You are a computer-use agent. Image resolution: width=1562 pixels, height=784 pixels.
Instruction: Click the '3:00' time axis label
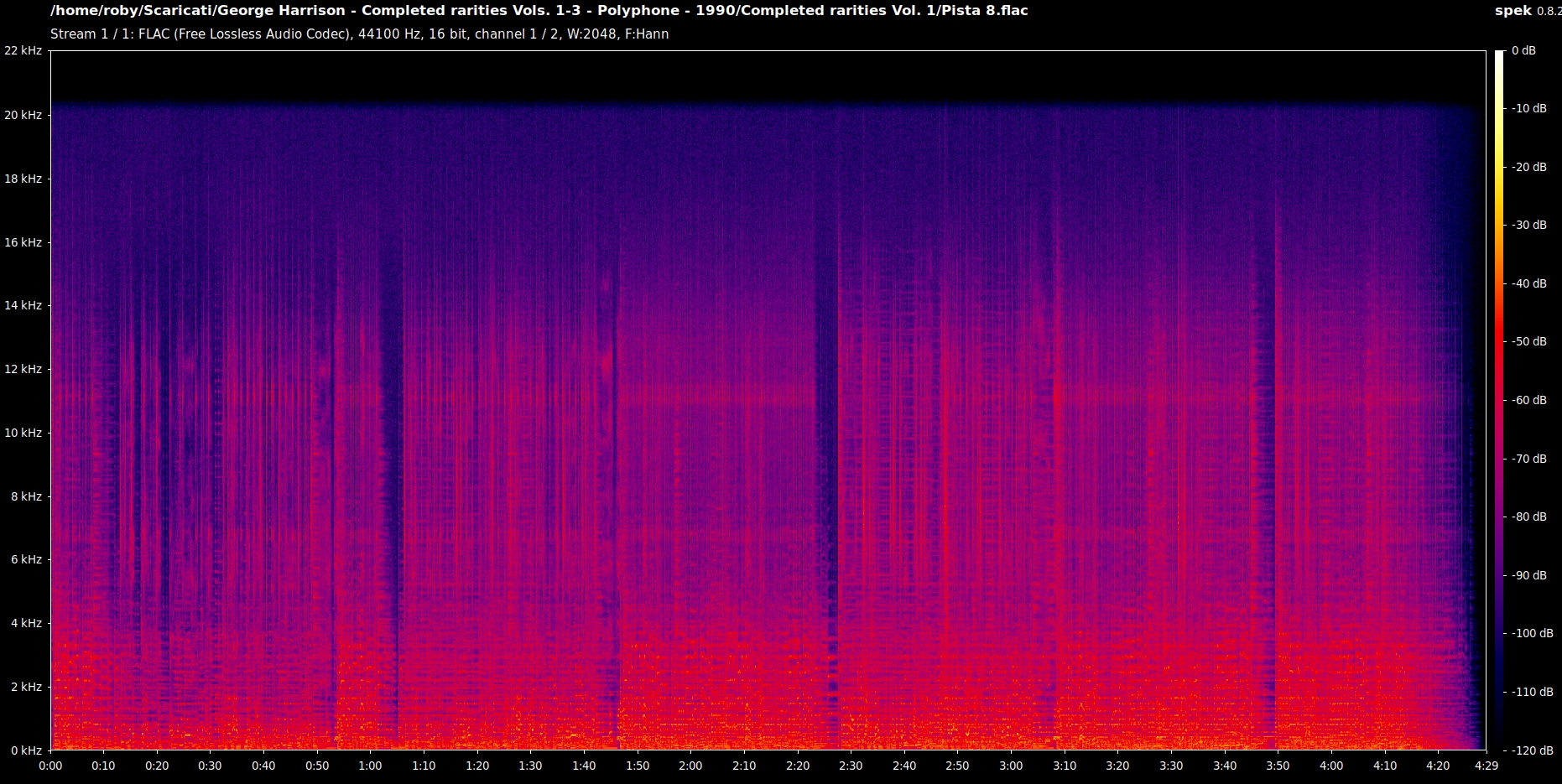click(1011, 766)
